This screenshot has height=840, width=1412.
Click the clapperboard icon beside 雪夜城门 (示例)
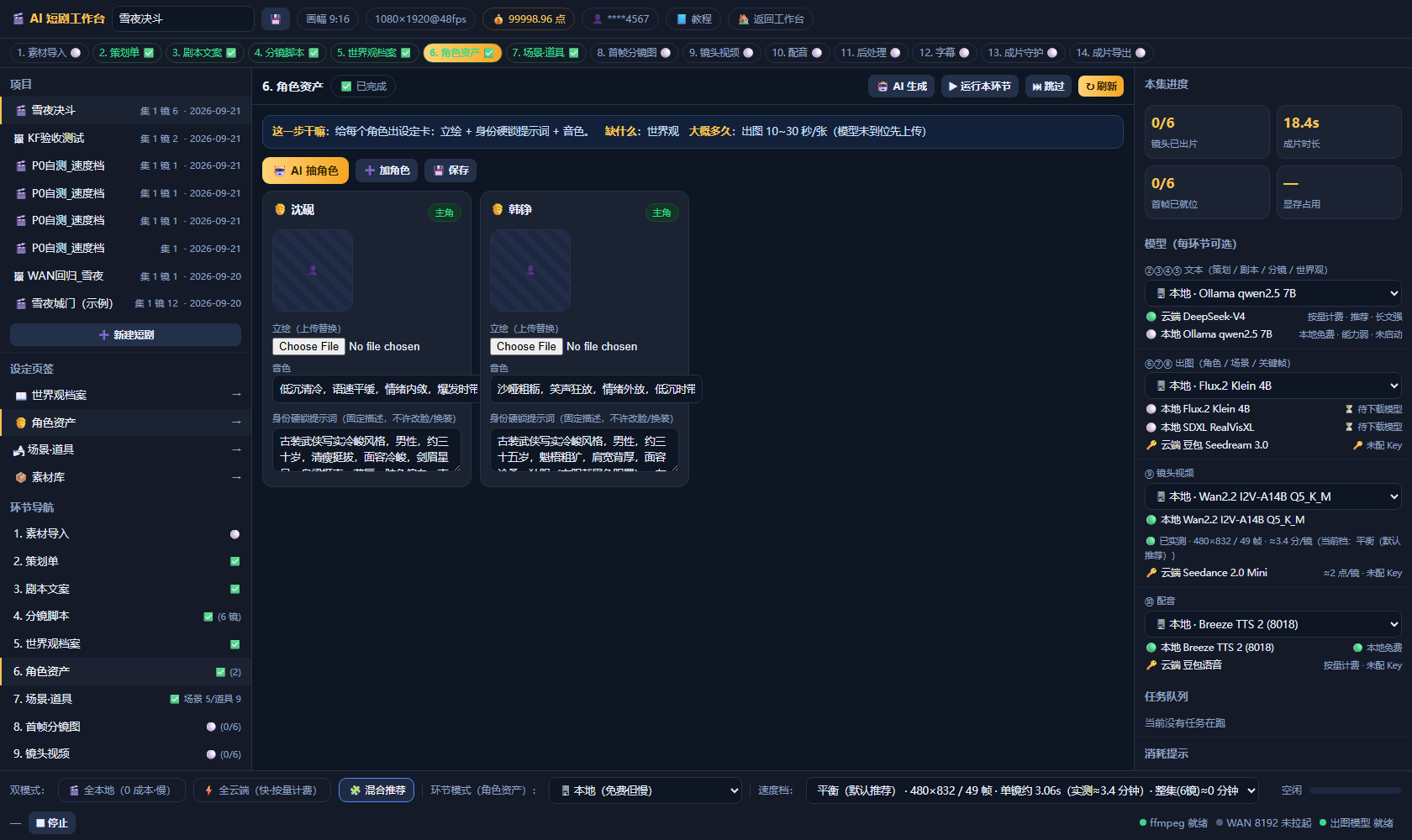(21, 303)
